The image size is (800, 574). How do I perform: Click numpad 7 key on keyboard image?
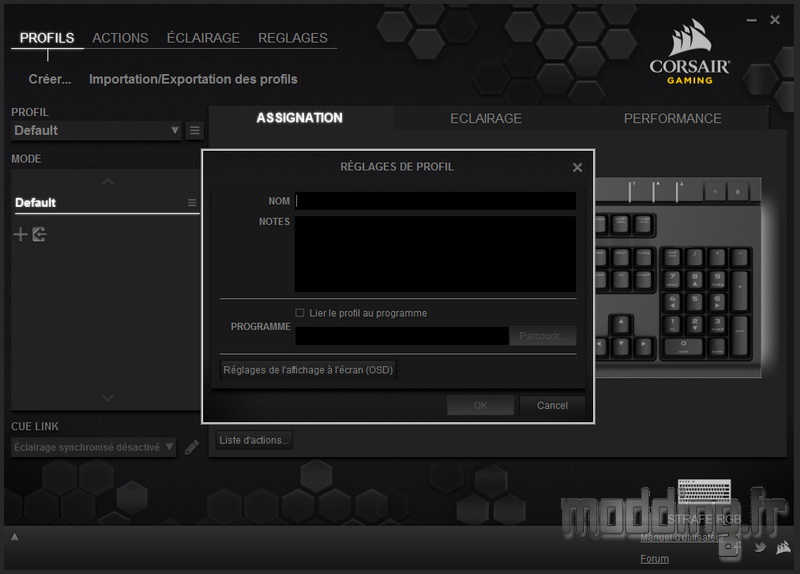pyautogui.click(x=672, y=279)
